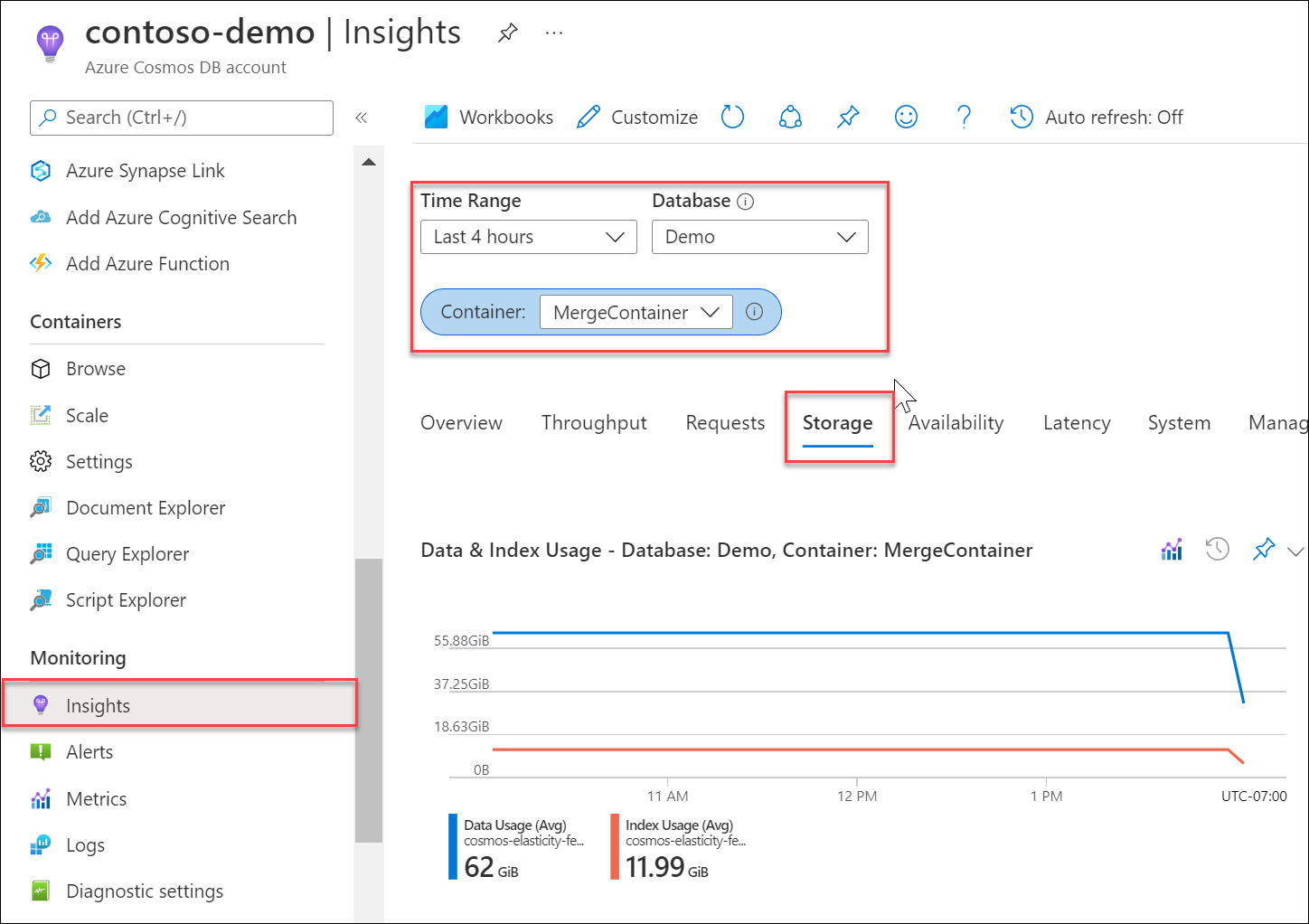Viewport: 1309px width, 924px height.
Task: Select the Latency tab
Action: tap(1077, 422)
